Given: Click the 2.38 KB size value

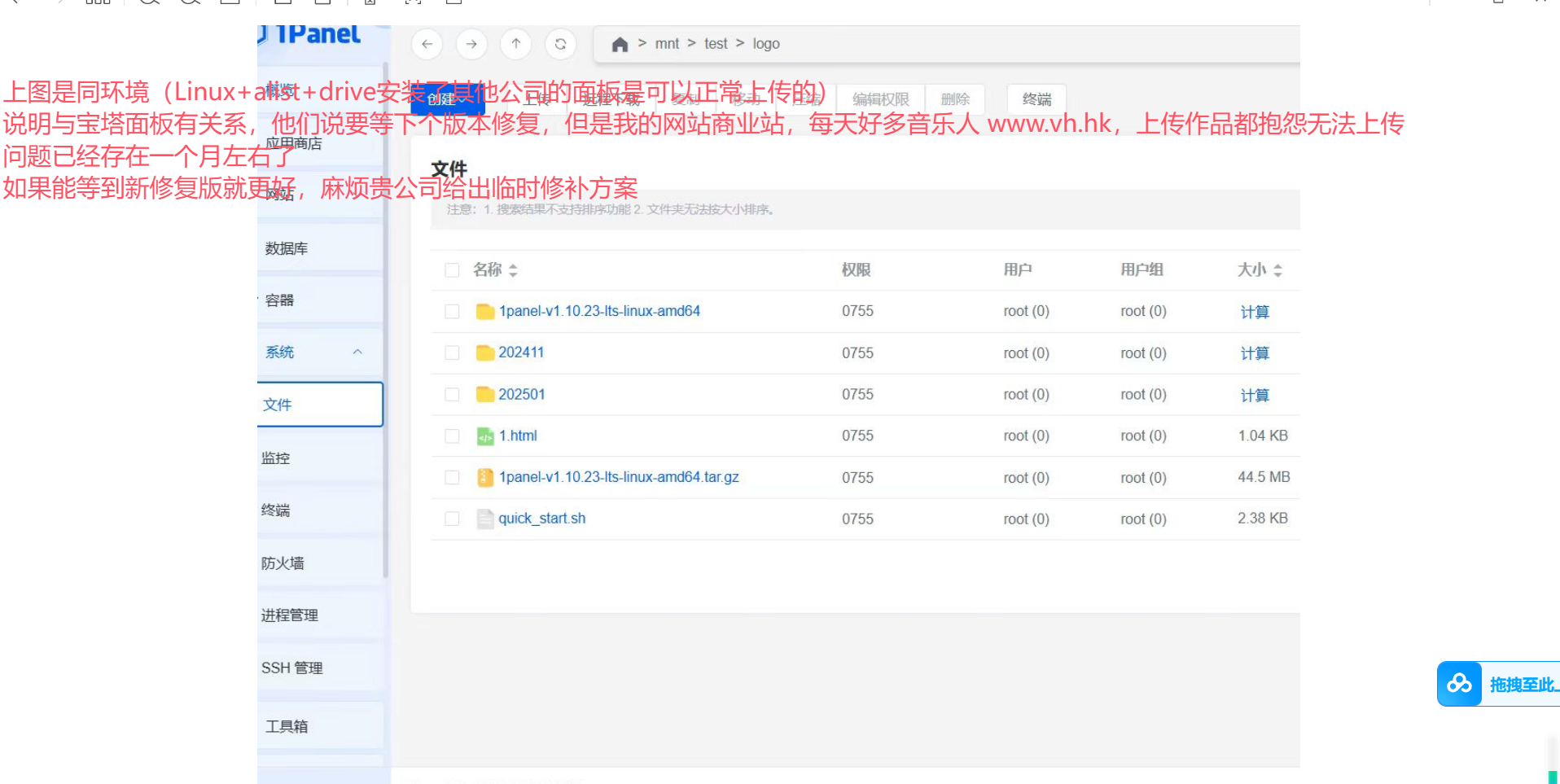Looking at the screenshot, I should [1263, 519].
